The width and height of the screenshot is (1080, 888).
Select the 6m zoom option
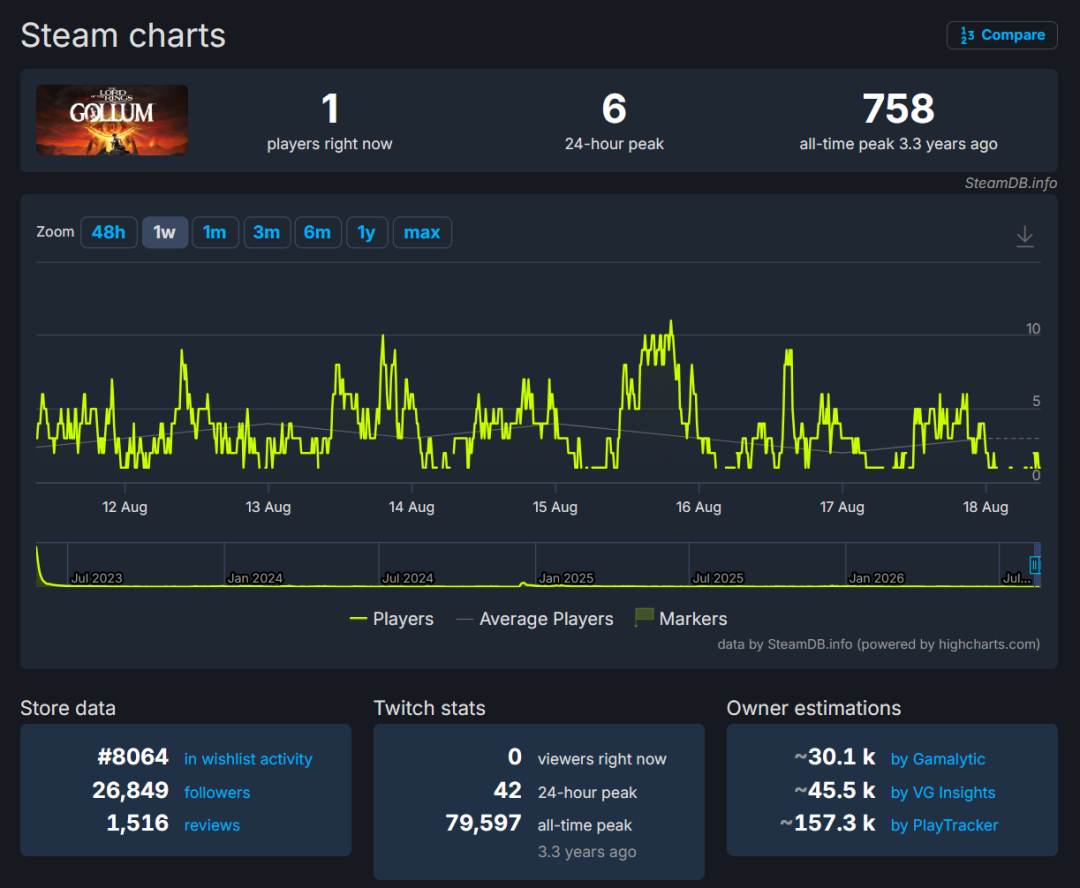(318, 232)
